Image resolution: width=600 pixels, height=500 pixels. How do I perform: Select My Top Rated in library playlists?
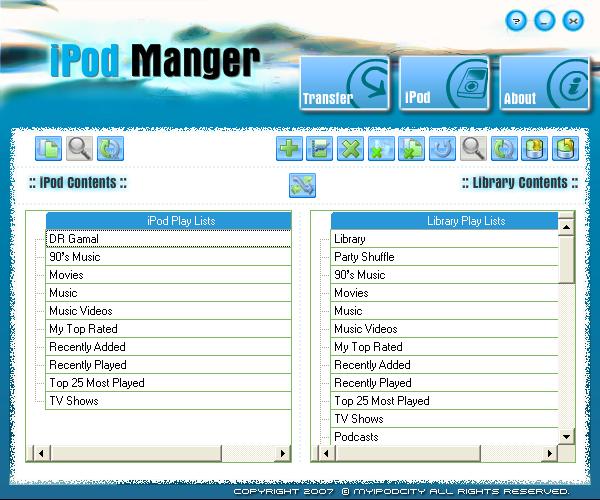coord(445,347)
